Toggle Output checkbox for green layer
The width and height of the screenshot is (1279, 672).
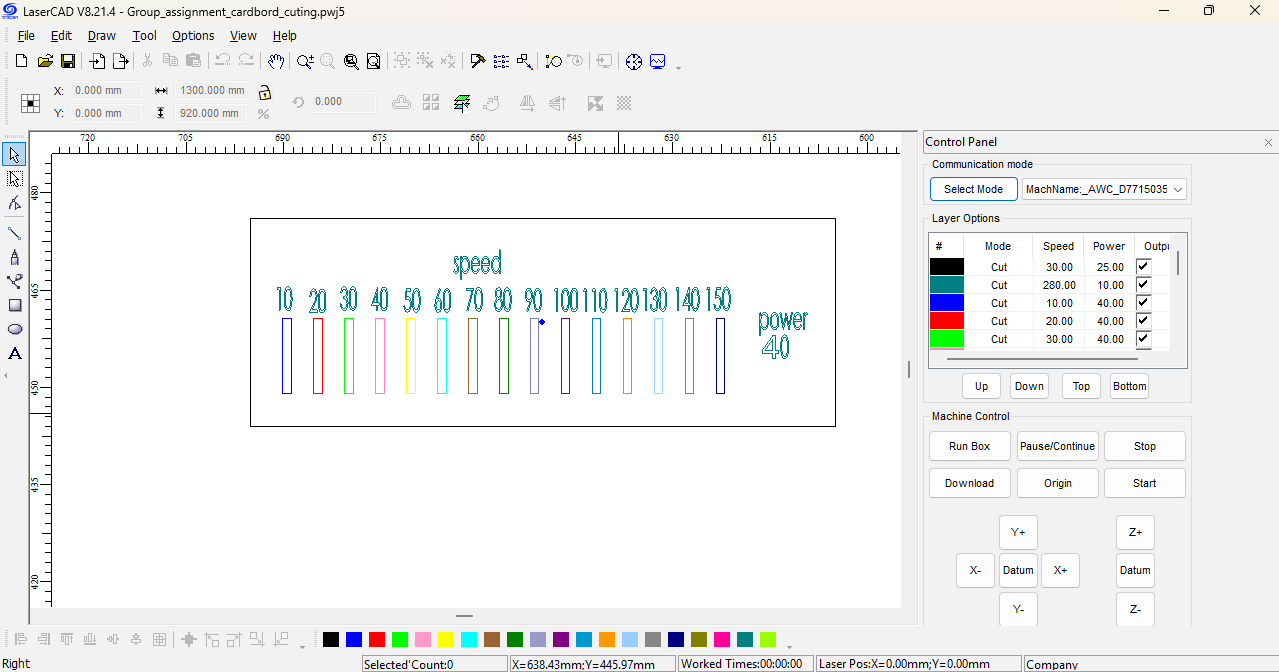coord(1144,339)
